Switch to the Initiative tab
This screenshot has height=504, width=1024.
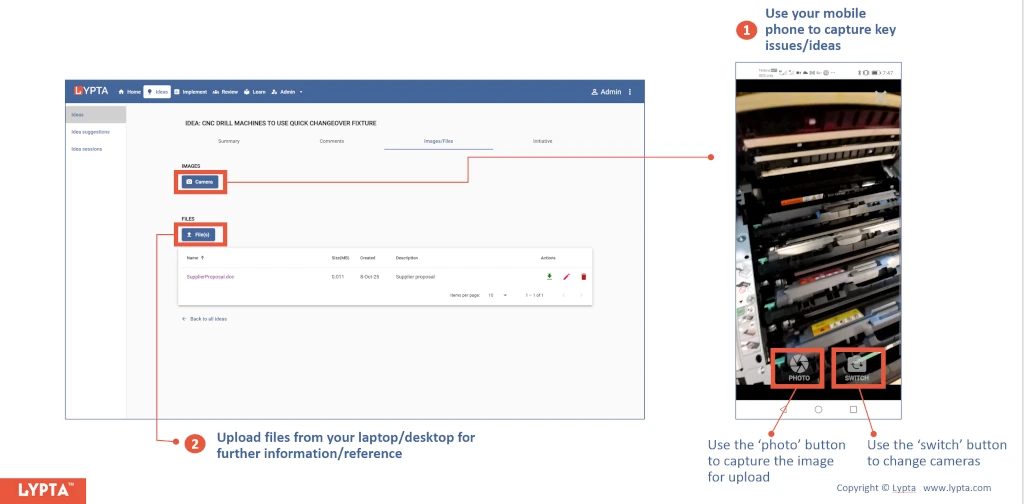coord(543,141)
